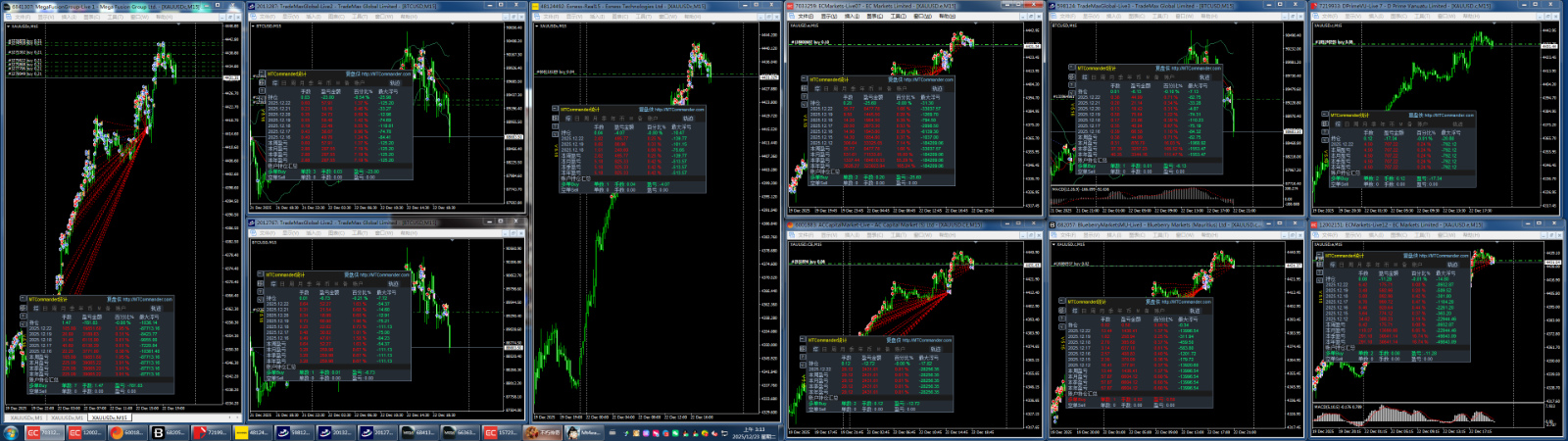Image resolution: width=1568 pixels, height=441 pixels.
Task: Click MegaFusionGroup window title bar icon
Action: click(6, 6)
